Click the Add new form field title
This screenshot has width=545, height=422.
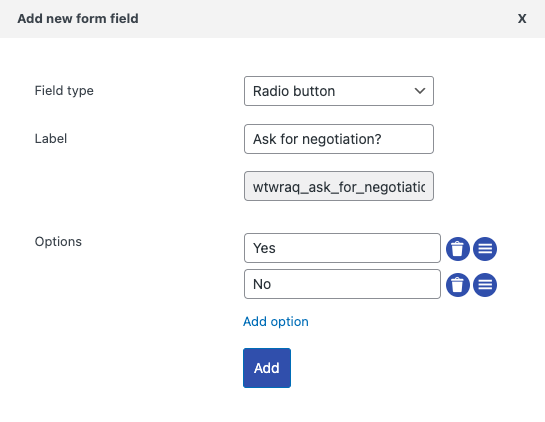[x=78, y=18]
